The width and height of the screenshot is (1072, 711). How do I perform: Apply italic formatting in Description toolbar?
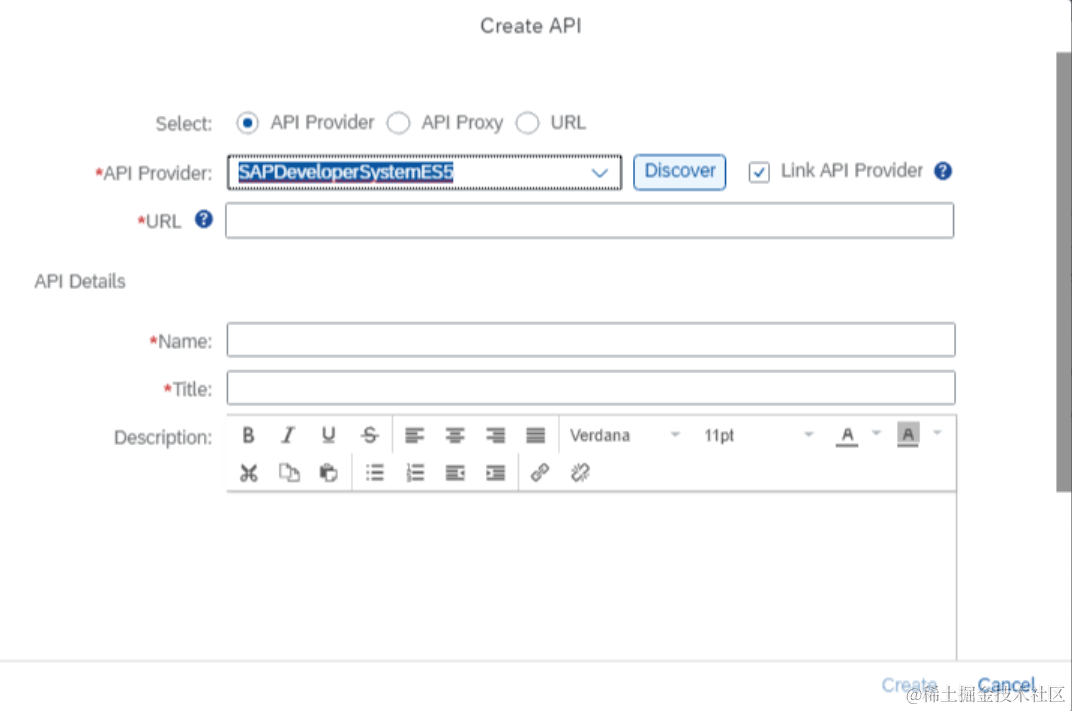pyautogui.click(x=289, y=435)
